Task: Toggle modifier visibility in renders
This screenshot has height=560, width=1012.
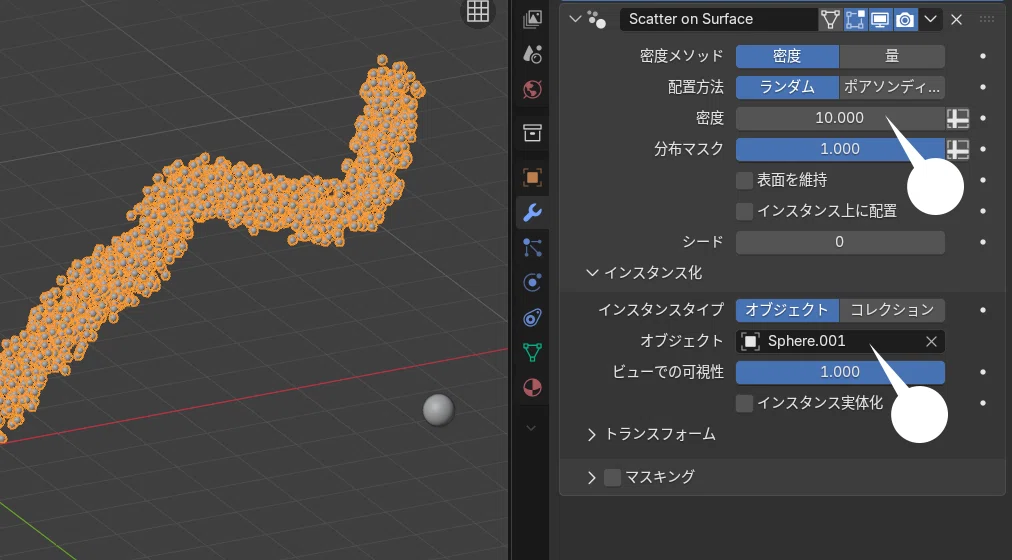Action: [x=905, y=19]
